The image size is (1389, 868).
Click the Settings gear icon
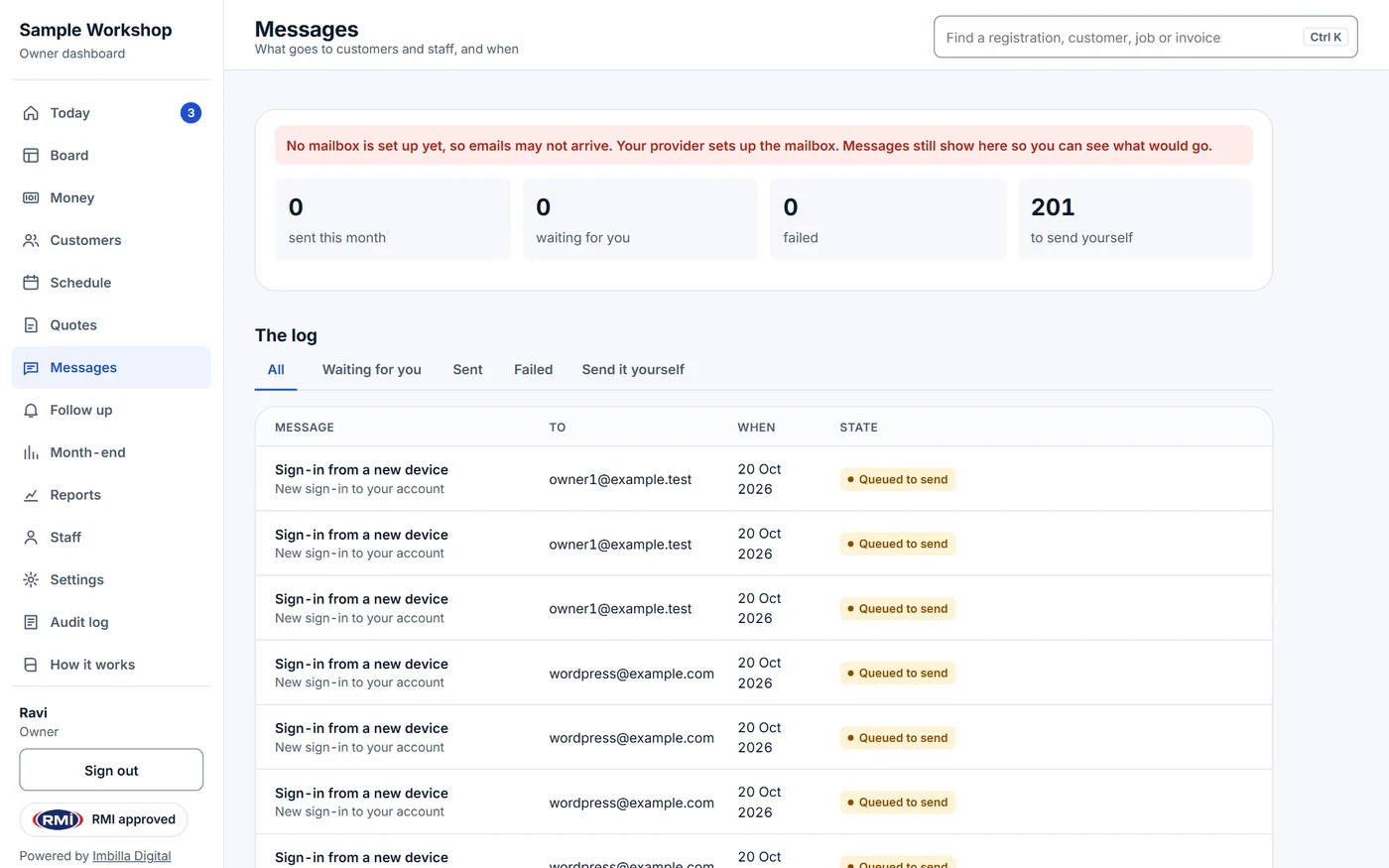[31, 579]
